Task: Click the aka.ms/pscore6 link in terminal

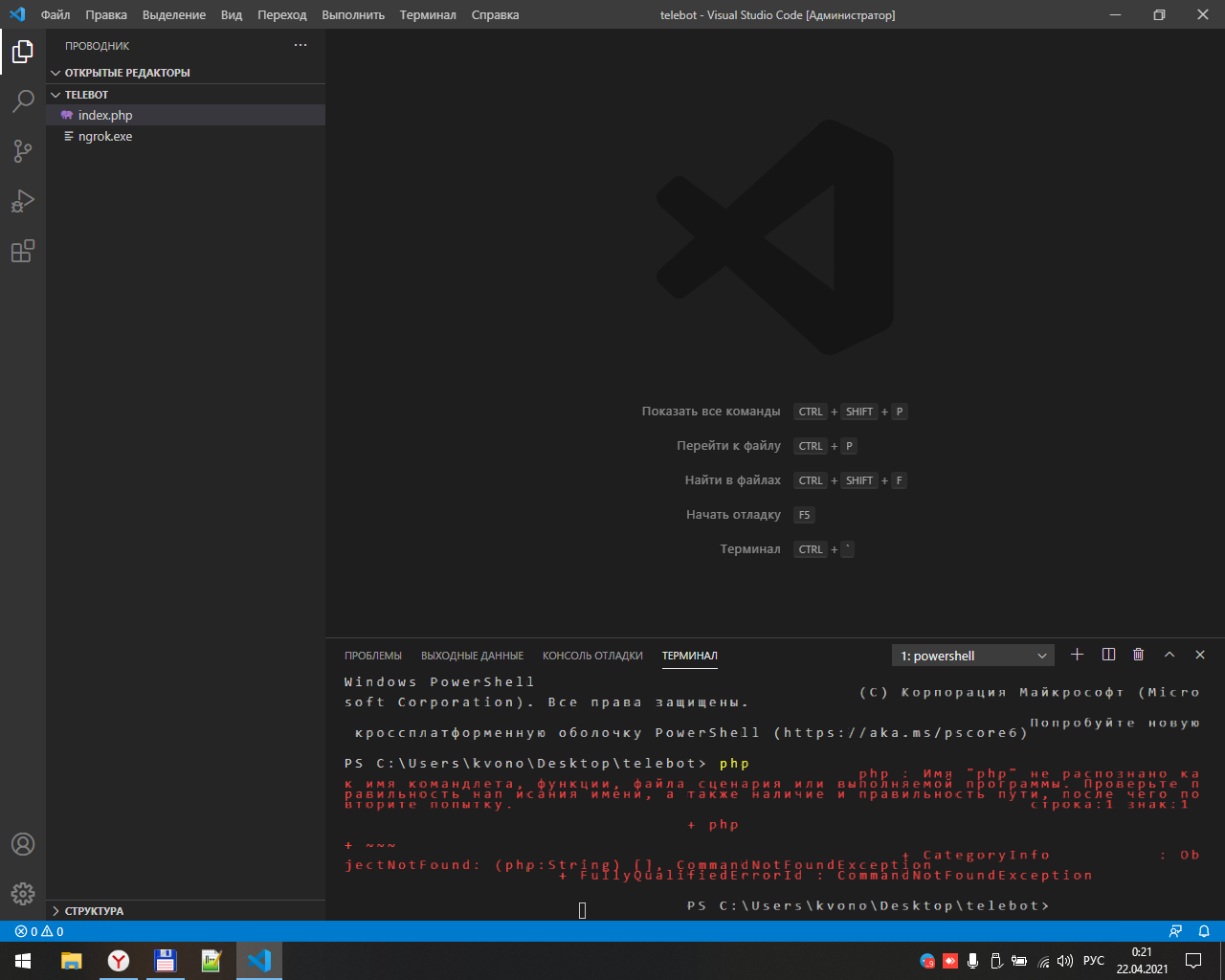Action: pyautogui.click(x=900, y=733)
